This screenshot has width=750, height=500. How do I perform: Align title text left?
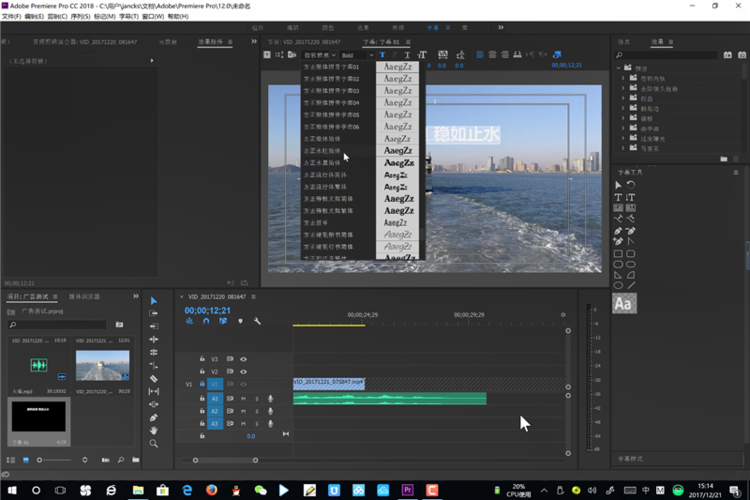[480, 55]
